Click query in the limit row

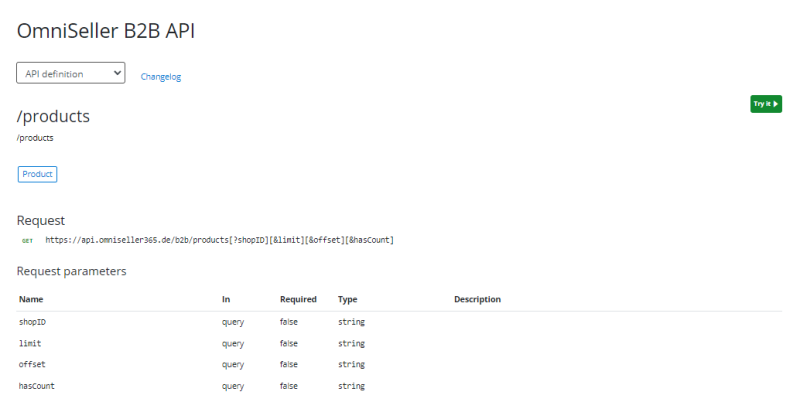coord(233,344)
